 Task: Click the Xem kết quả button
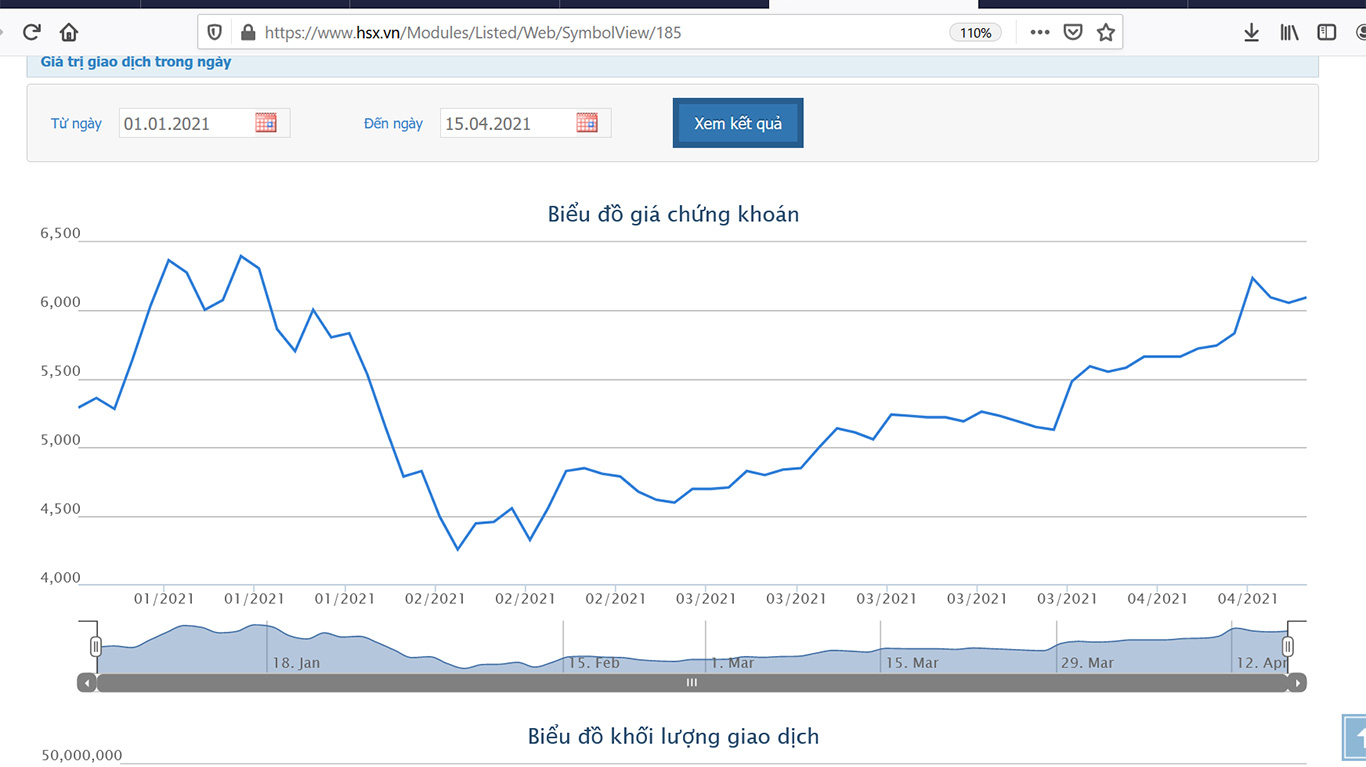(738, 123)
